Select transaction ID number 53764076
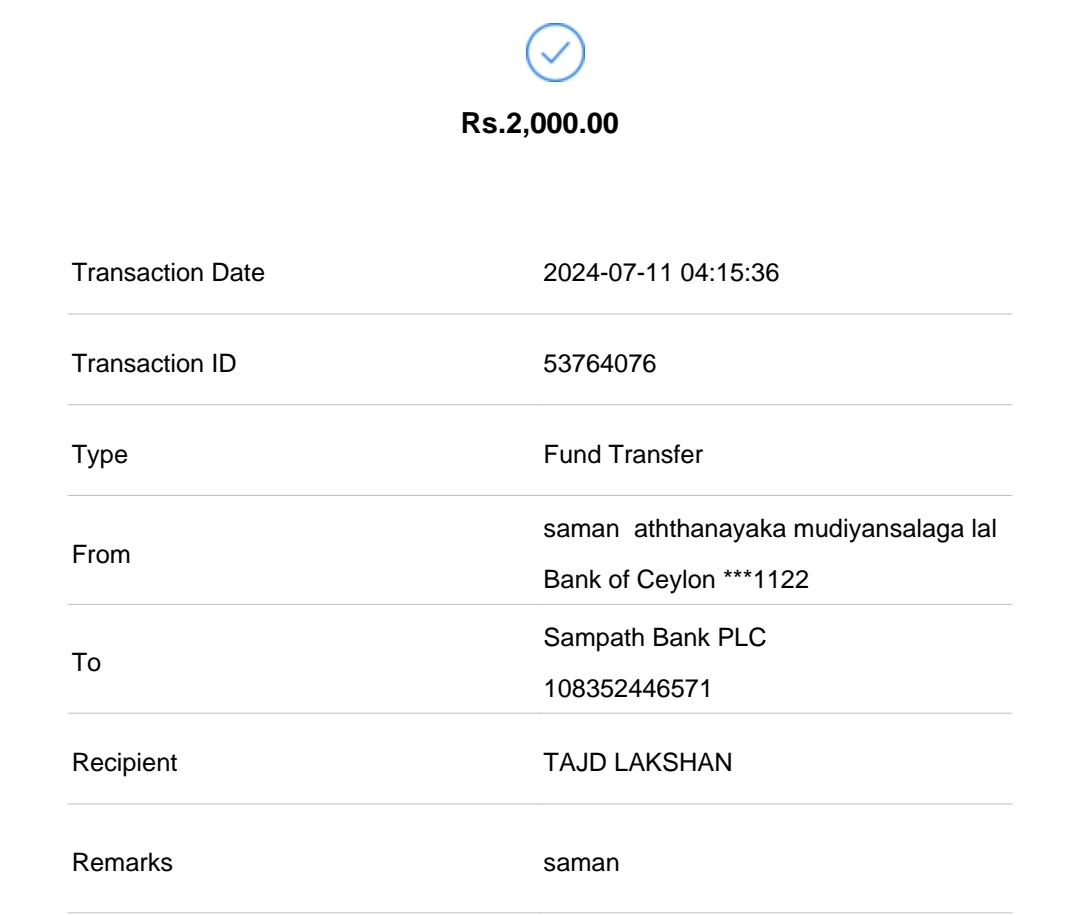This screenshot has height=915, width=1080. click(600, 363)
